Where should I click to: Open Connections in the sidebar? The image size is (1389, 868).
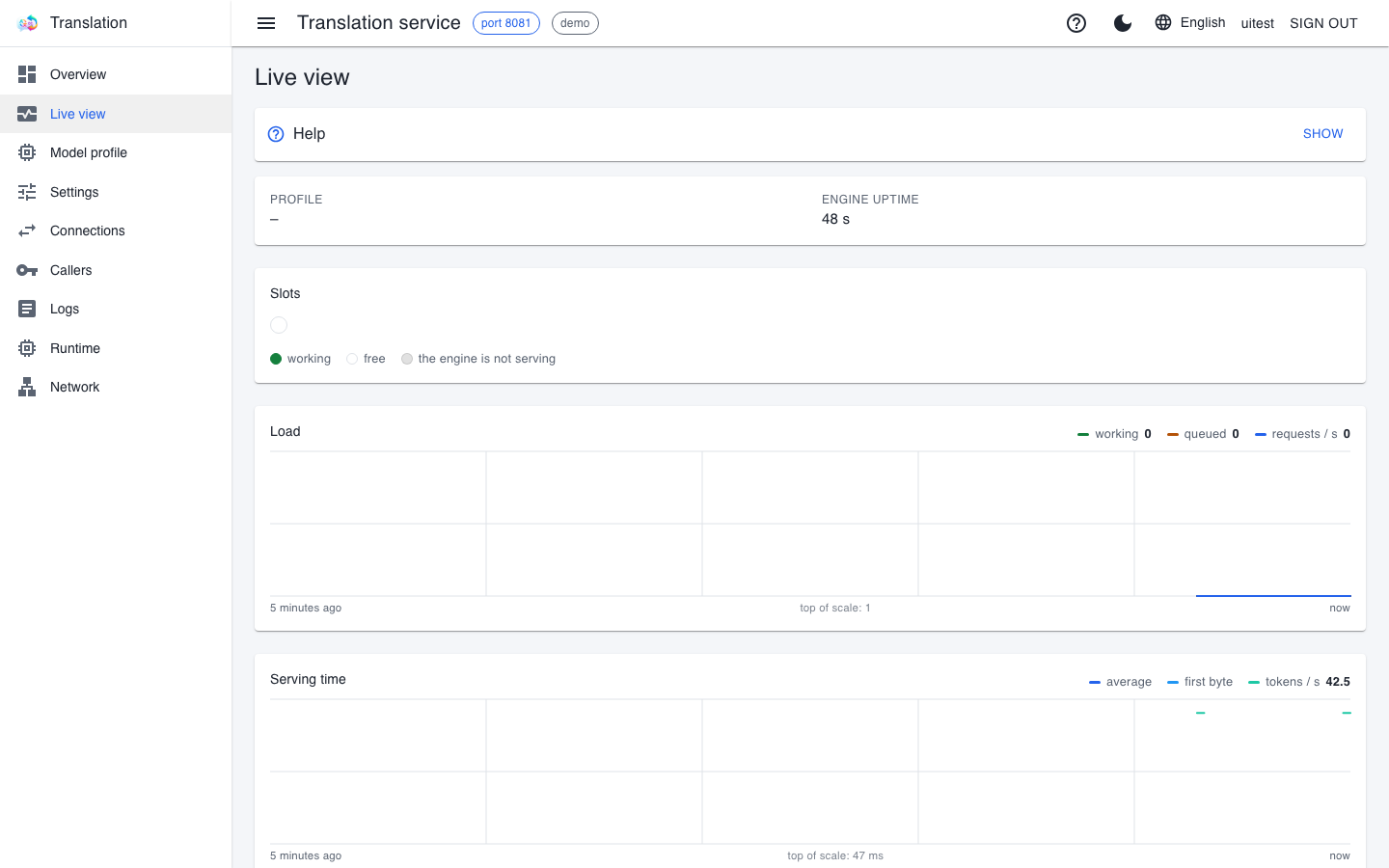(x=116, y=231)
